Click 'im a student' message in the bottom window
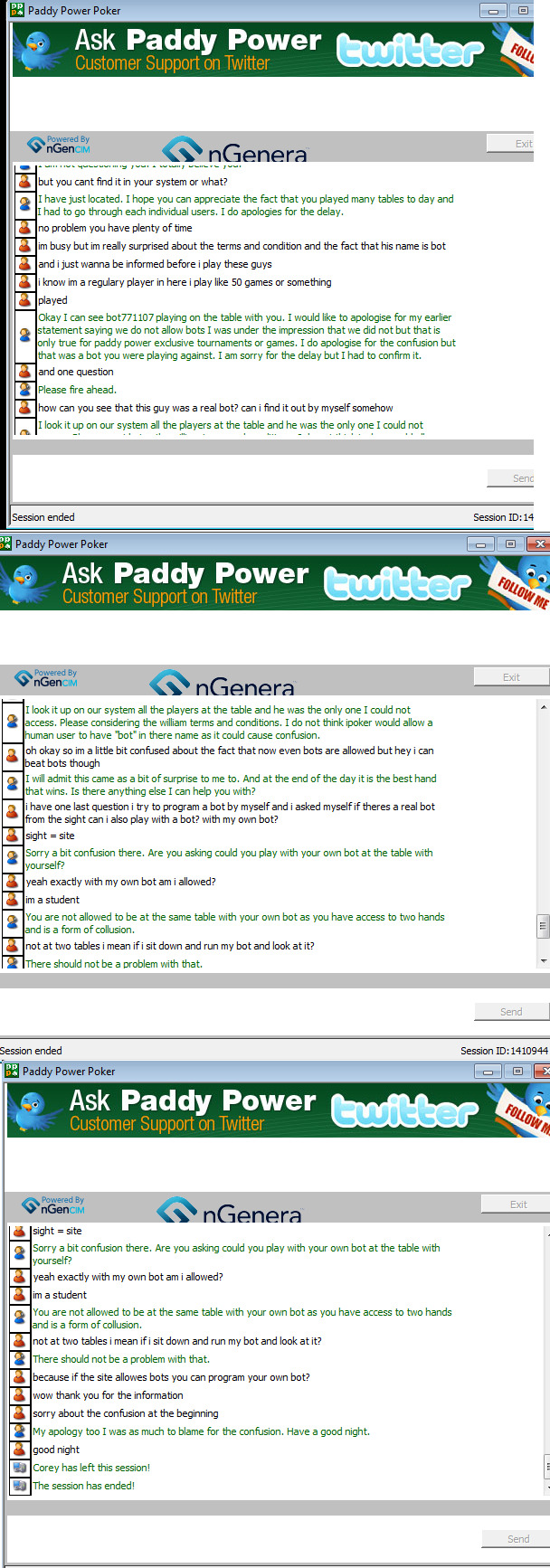 [60, 1295]
